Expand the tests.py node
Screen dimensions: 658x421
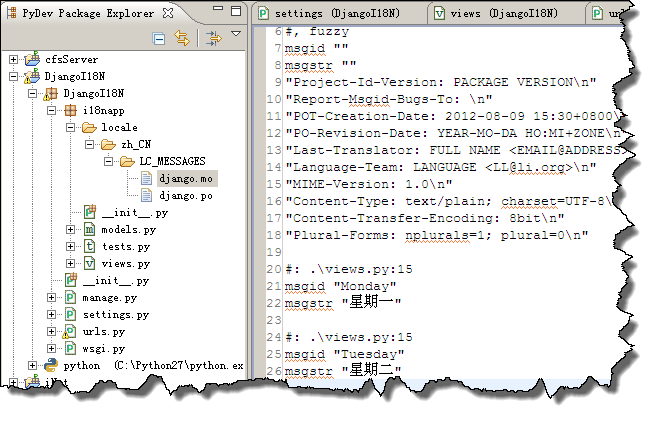point(70,246)
